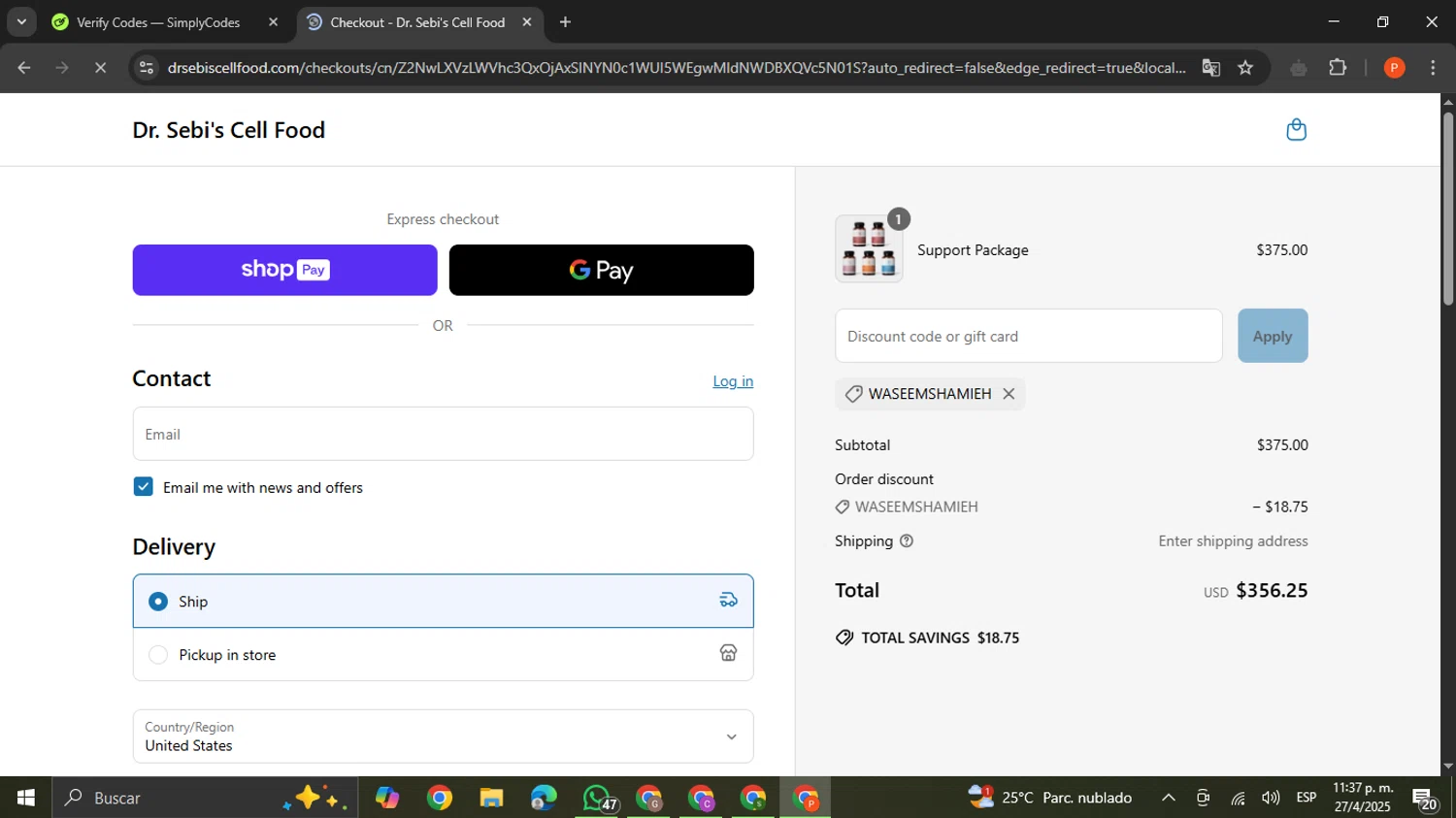This screenshot has height=818, width=1456.
Task: Close the Checkout Dr. Sebi's tab
Action: point(527,21)
